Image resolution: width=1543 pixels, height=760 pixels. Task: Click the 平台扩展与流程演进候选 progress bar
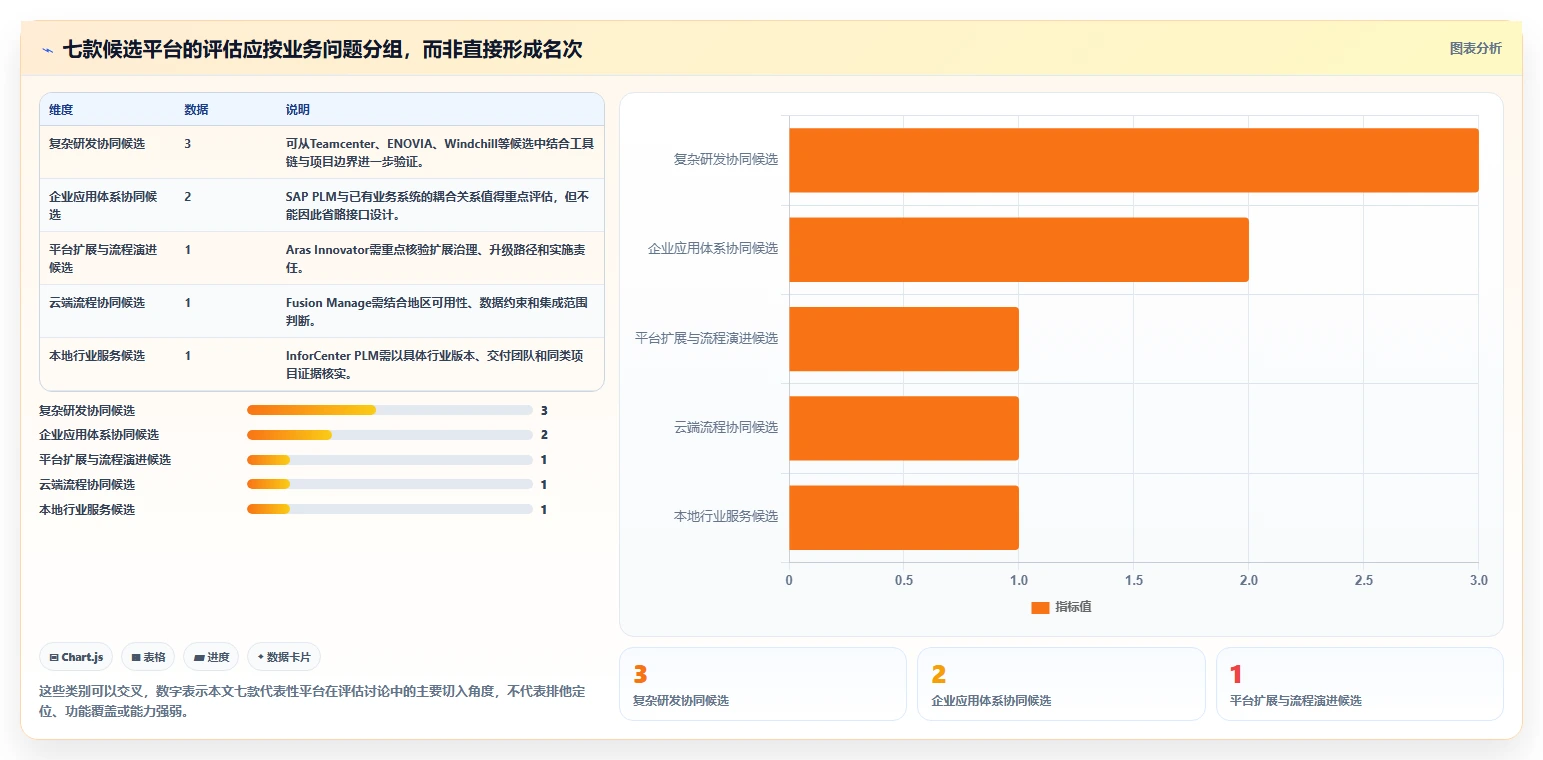click(390, 460)
